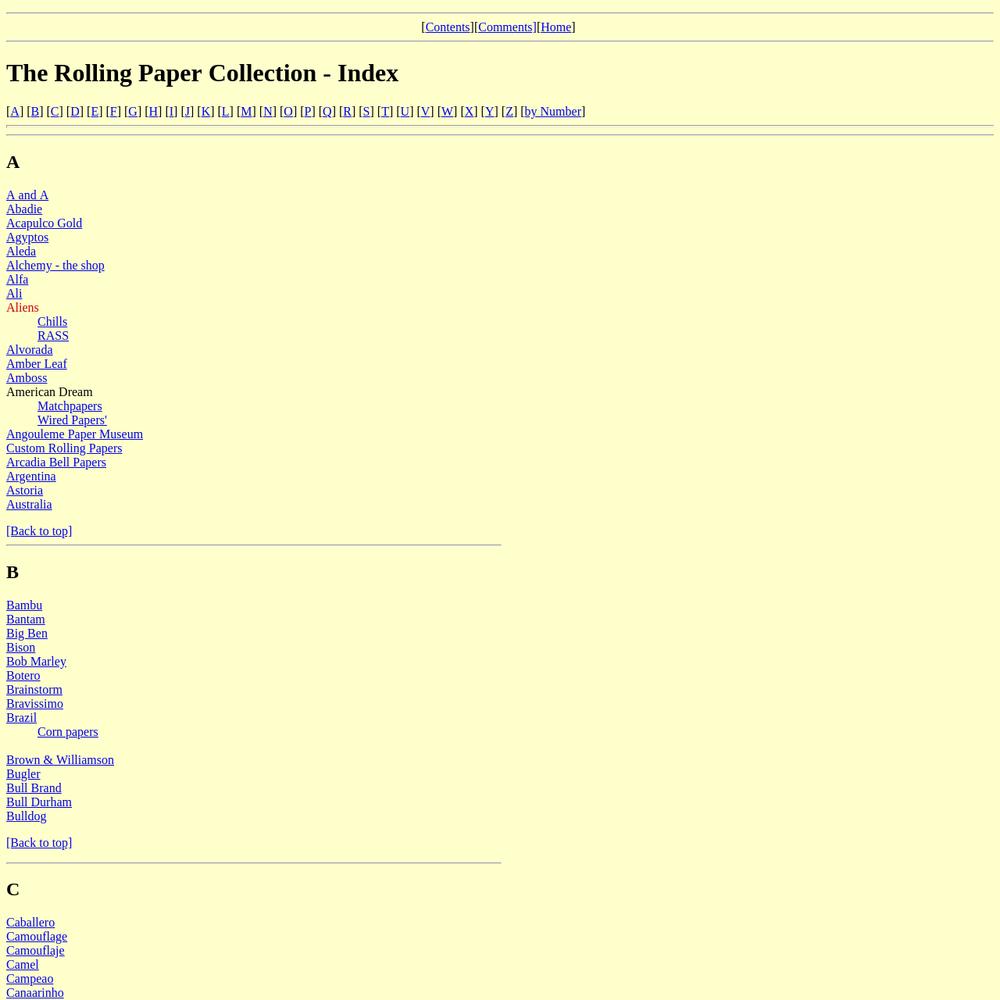Jump to letter A in the index

(x=15, y=112)
